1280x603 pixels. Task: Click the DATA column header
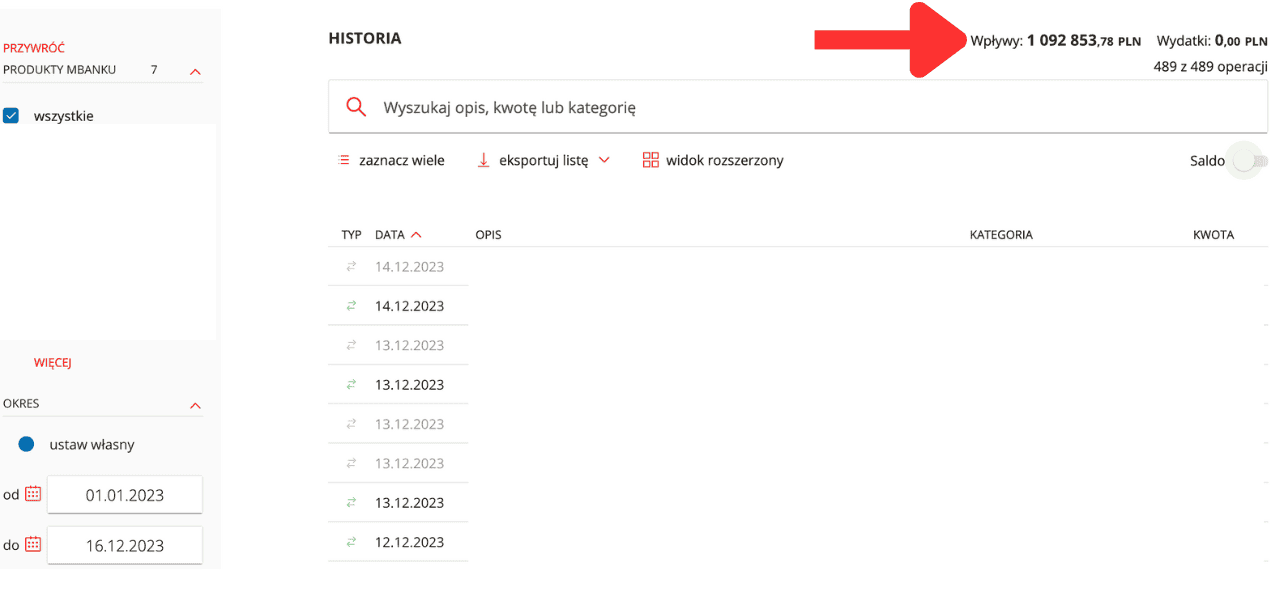click(390, 235)
